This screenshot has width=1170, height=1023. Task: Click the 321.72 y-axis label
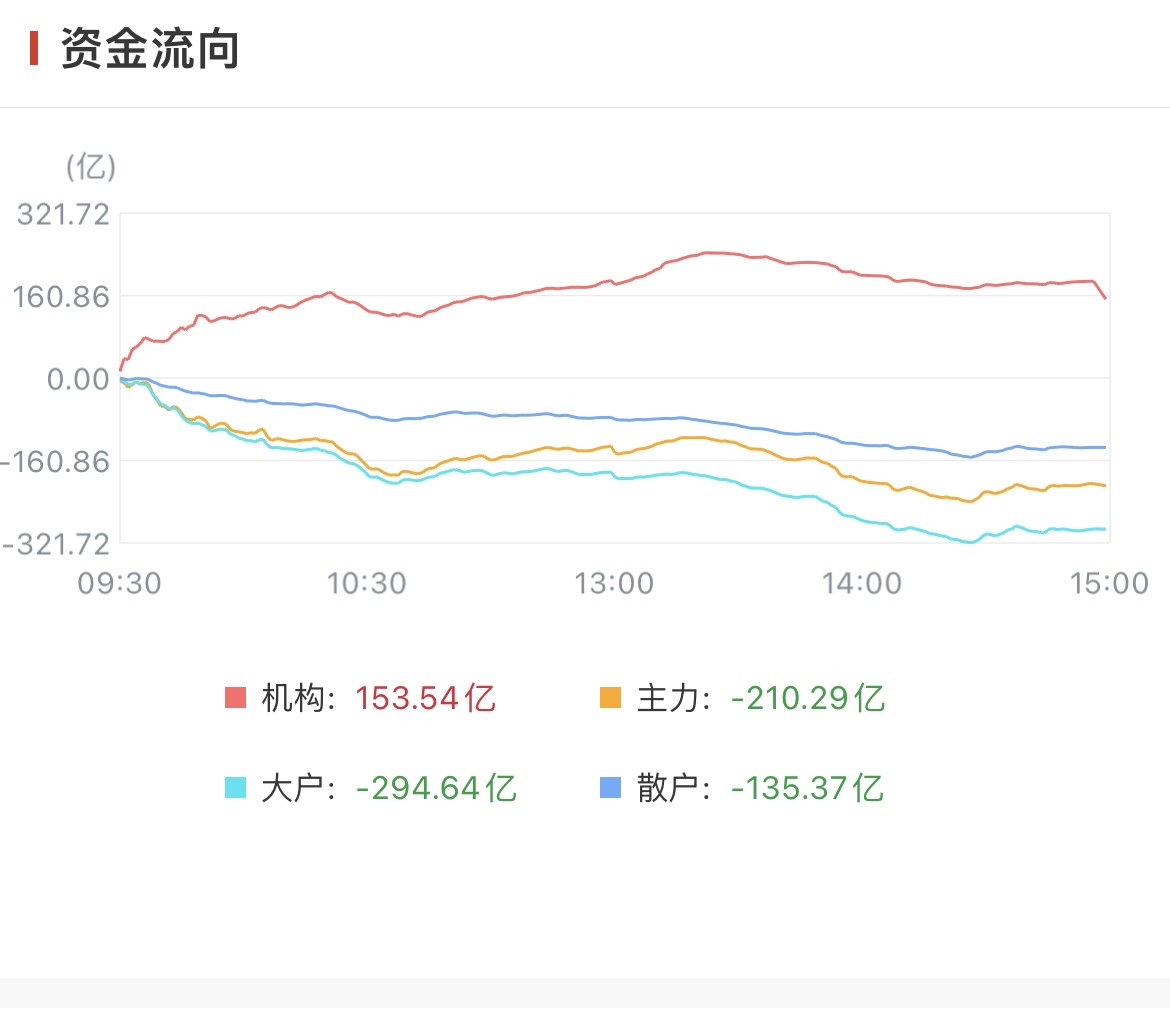pos(63,213)
